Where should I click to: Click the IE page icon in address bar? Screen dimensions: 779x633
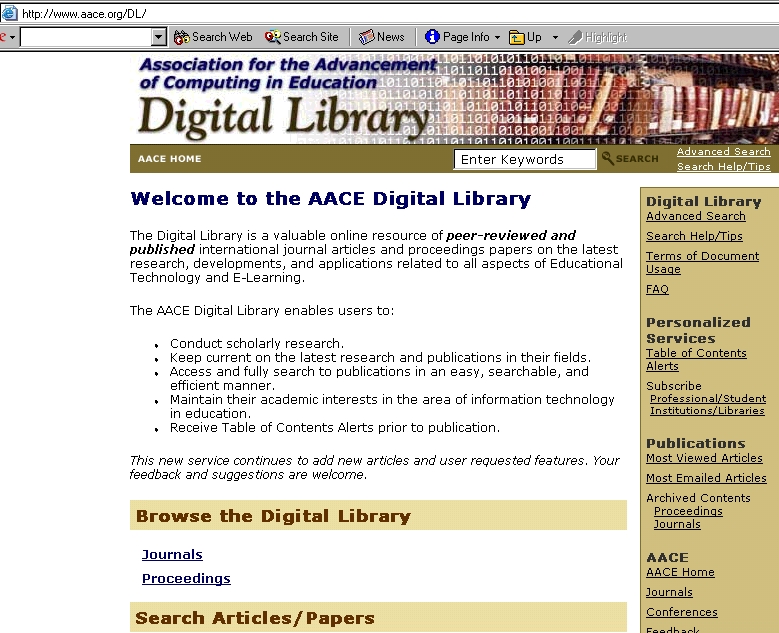[x=9, y=14]
